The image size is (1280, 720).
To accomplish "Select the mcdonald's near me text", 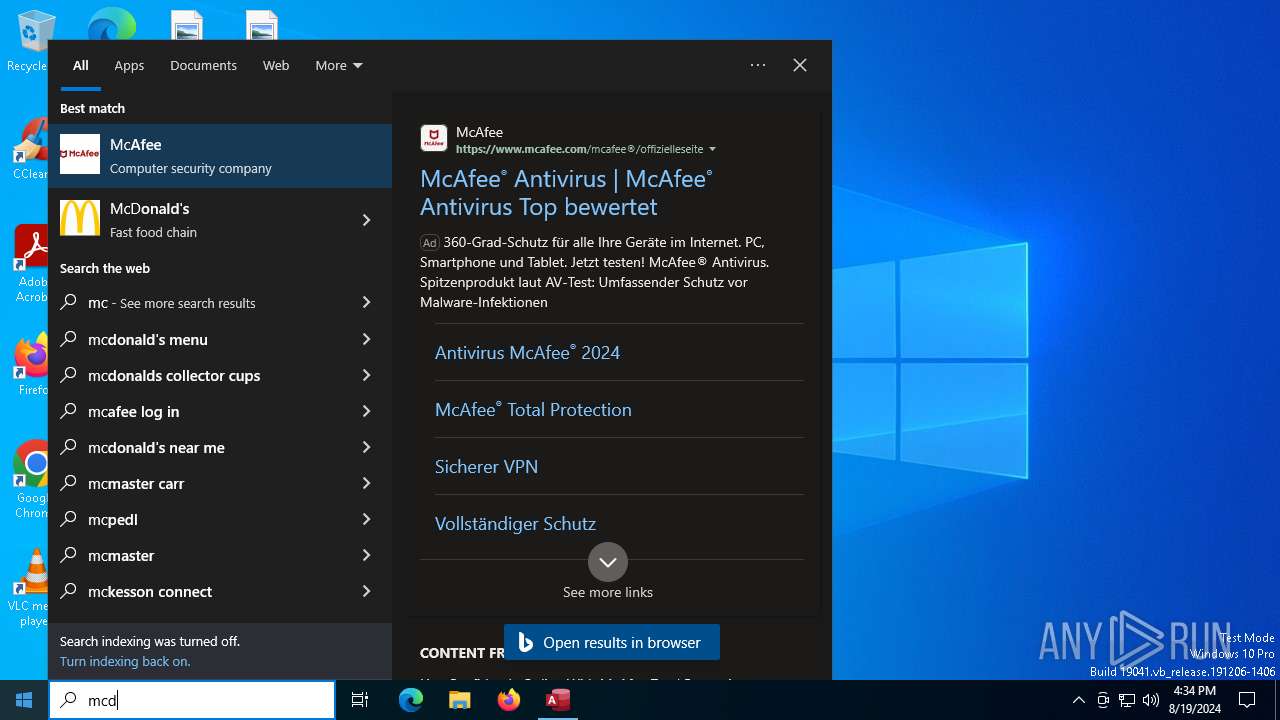I will (156, 447).
